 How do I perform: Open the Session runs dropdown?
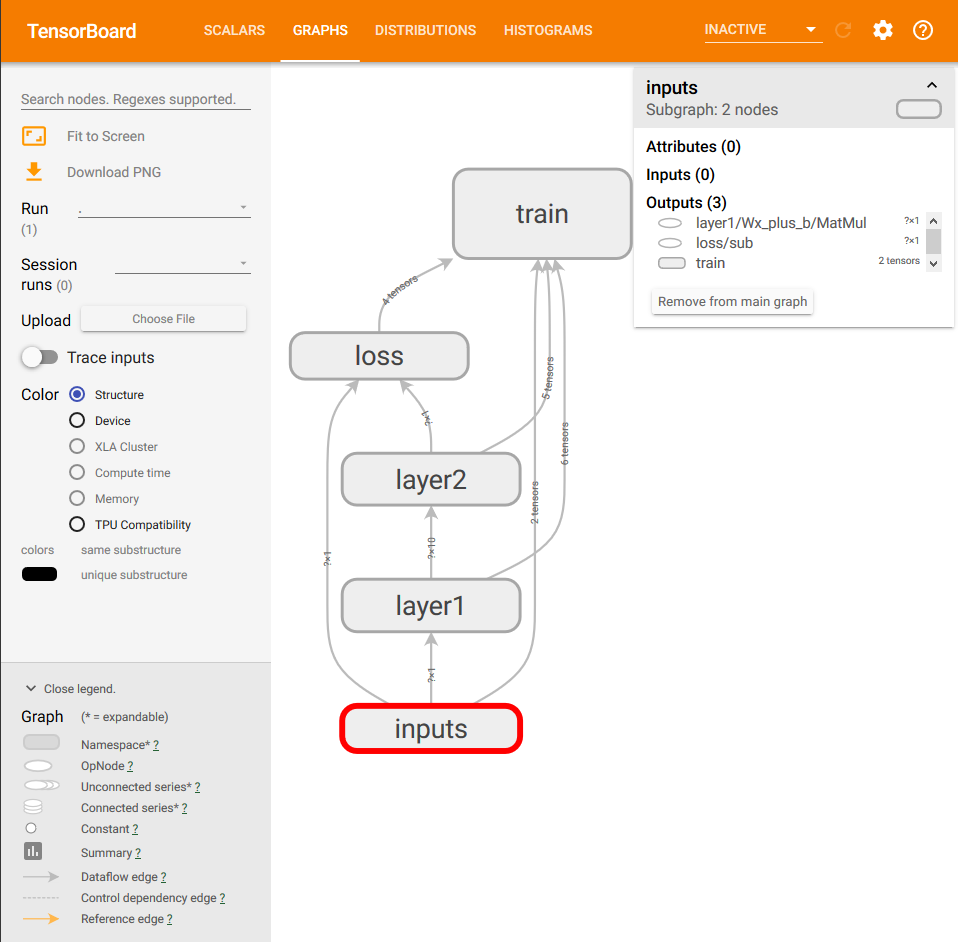coord(183,264)
